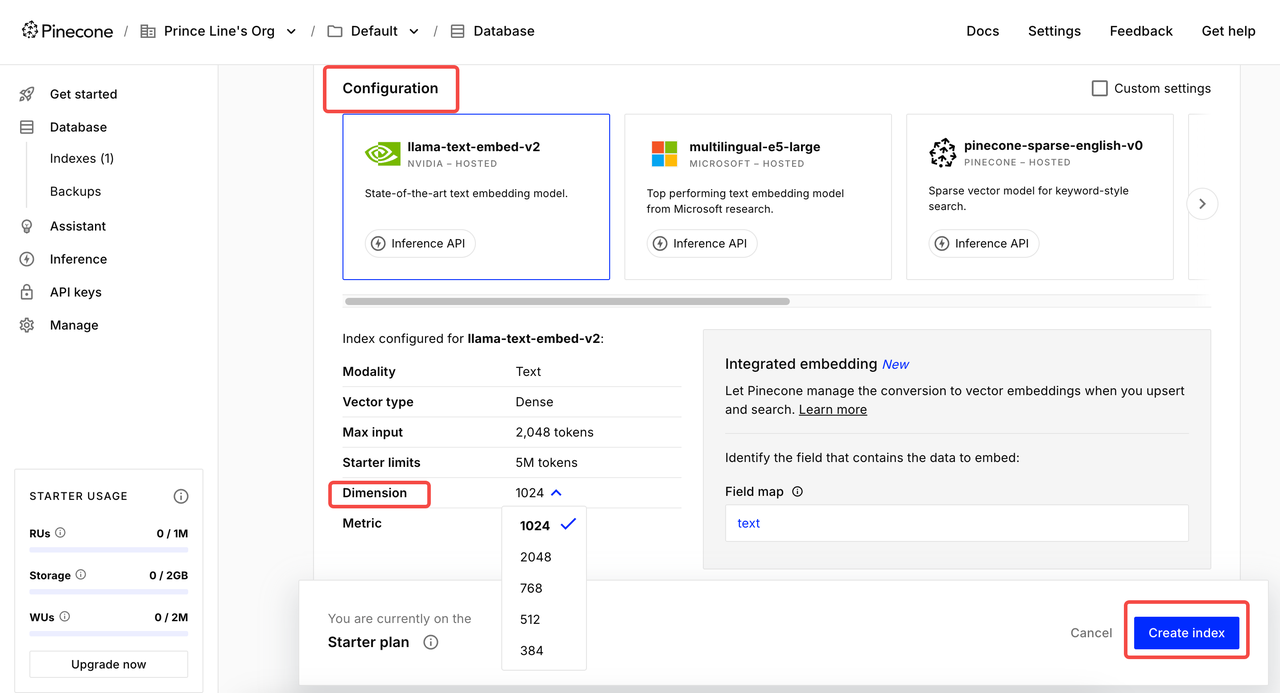This screenshot has width=1280, height=693.
Task: Click the "2,048 tokens" Max input value
Action: tap(555, 432)
